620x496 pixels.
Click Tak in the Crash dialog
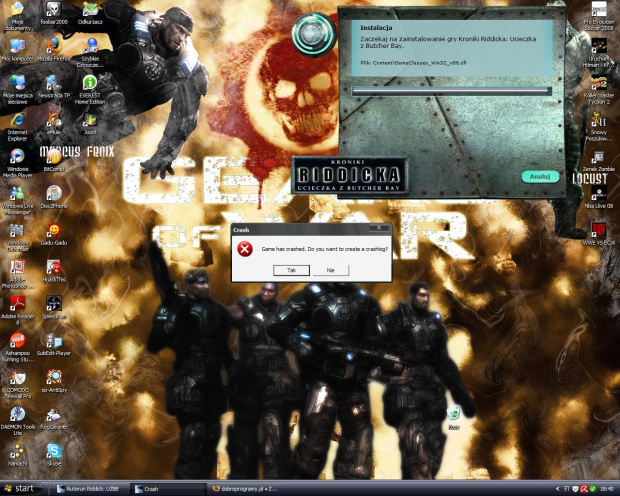point(291,270)
